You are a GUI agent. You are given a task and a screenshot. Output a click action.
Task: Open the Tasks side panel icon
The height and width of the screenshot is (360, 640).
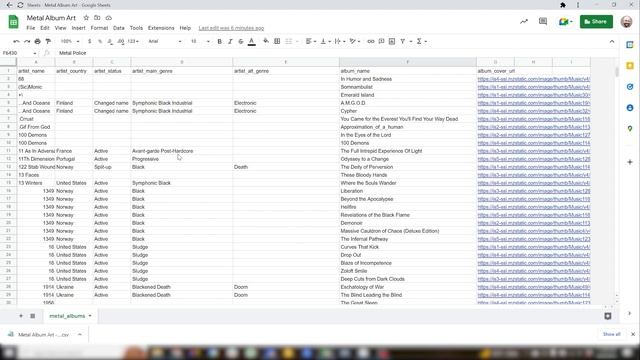coord(630,87)
